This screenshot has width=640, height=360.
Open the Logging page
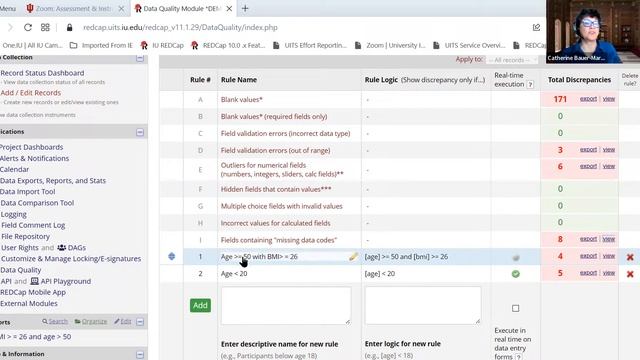click(13, 214)
